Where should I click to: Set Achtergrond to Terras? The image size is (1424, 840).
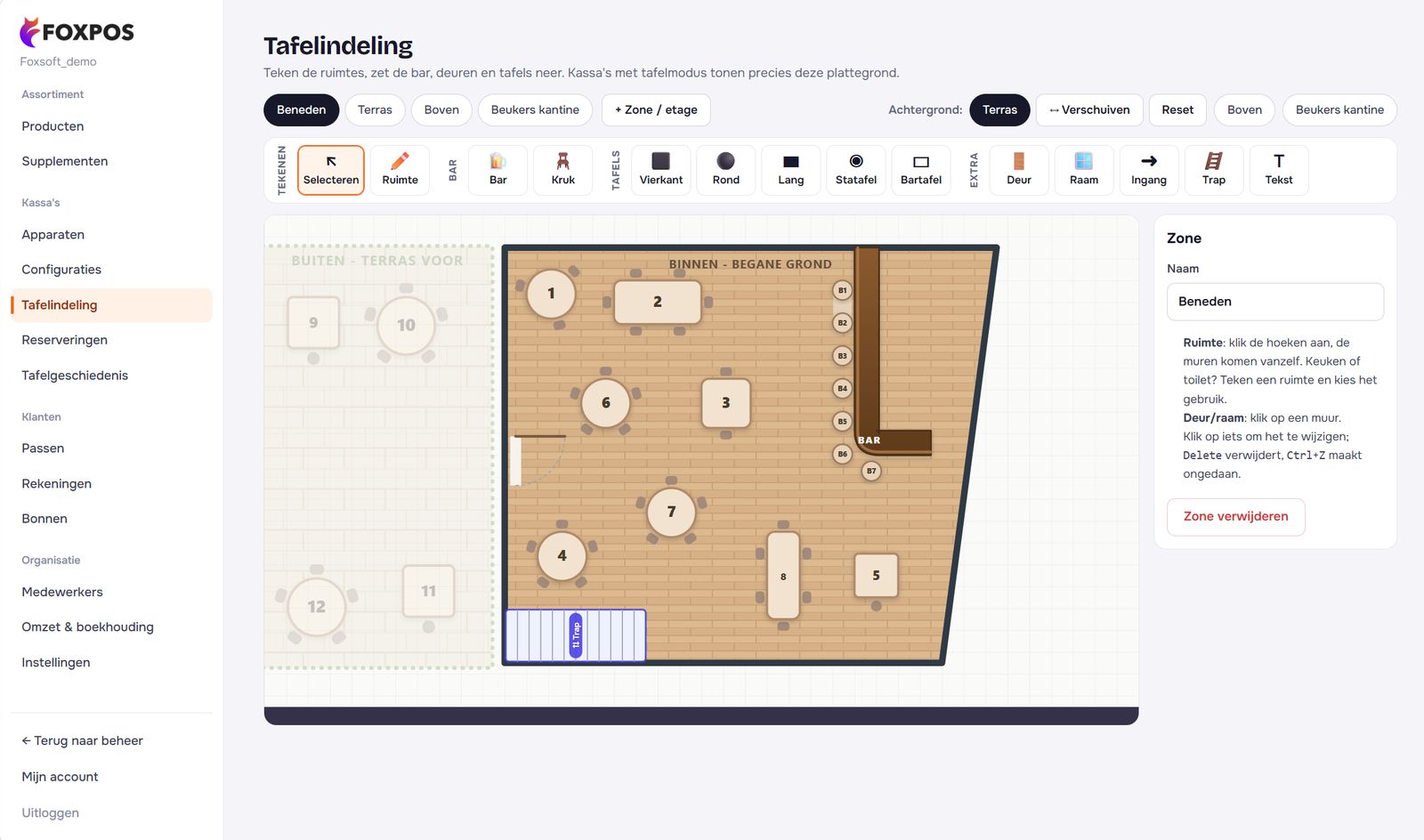pyautogui.click(x=999, y=110)
